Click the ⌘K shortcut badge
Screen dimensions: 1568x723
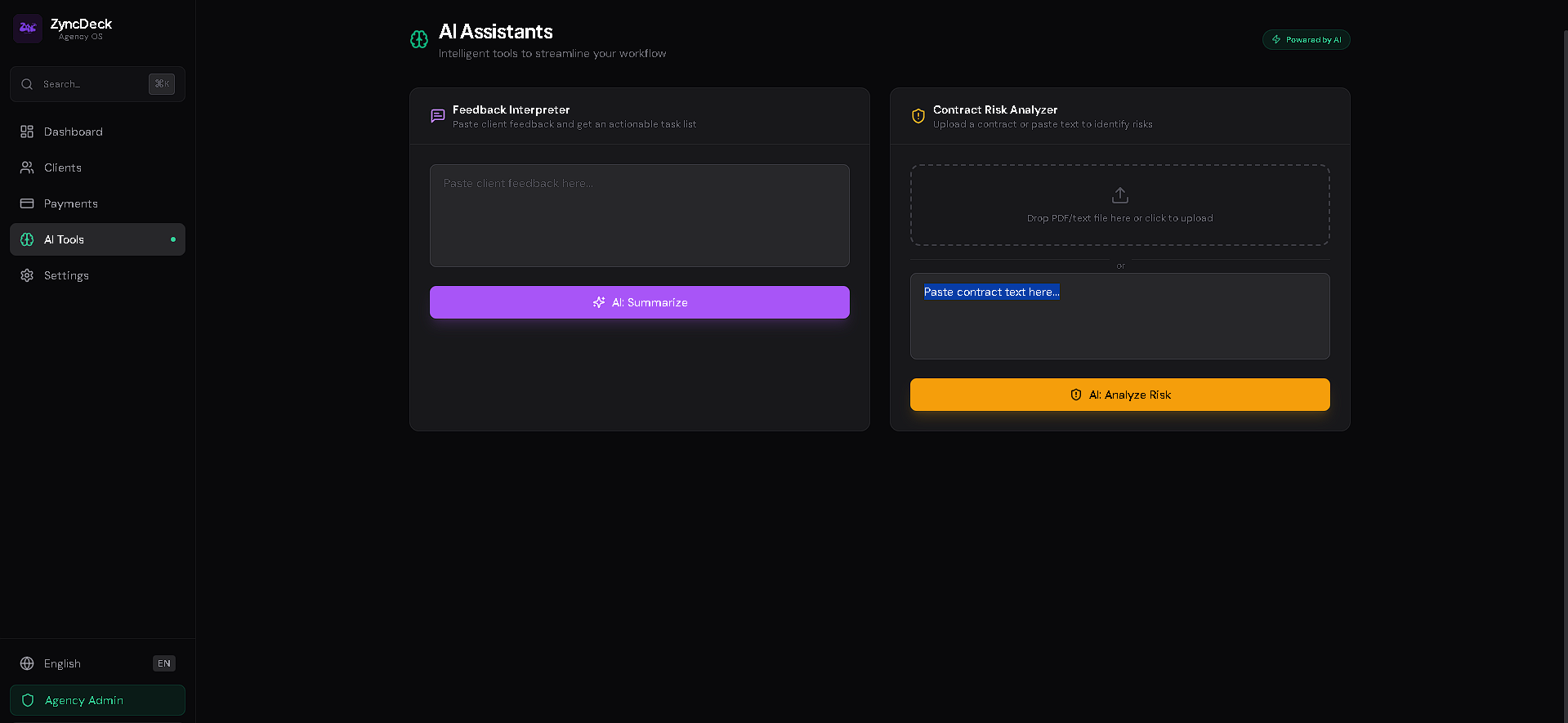pyautogui.click(x=162, y=84)
